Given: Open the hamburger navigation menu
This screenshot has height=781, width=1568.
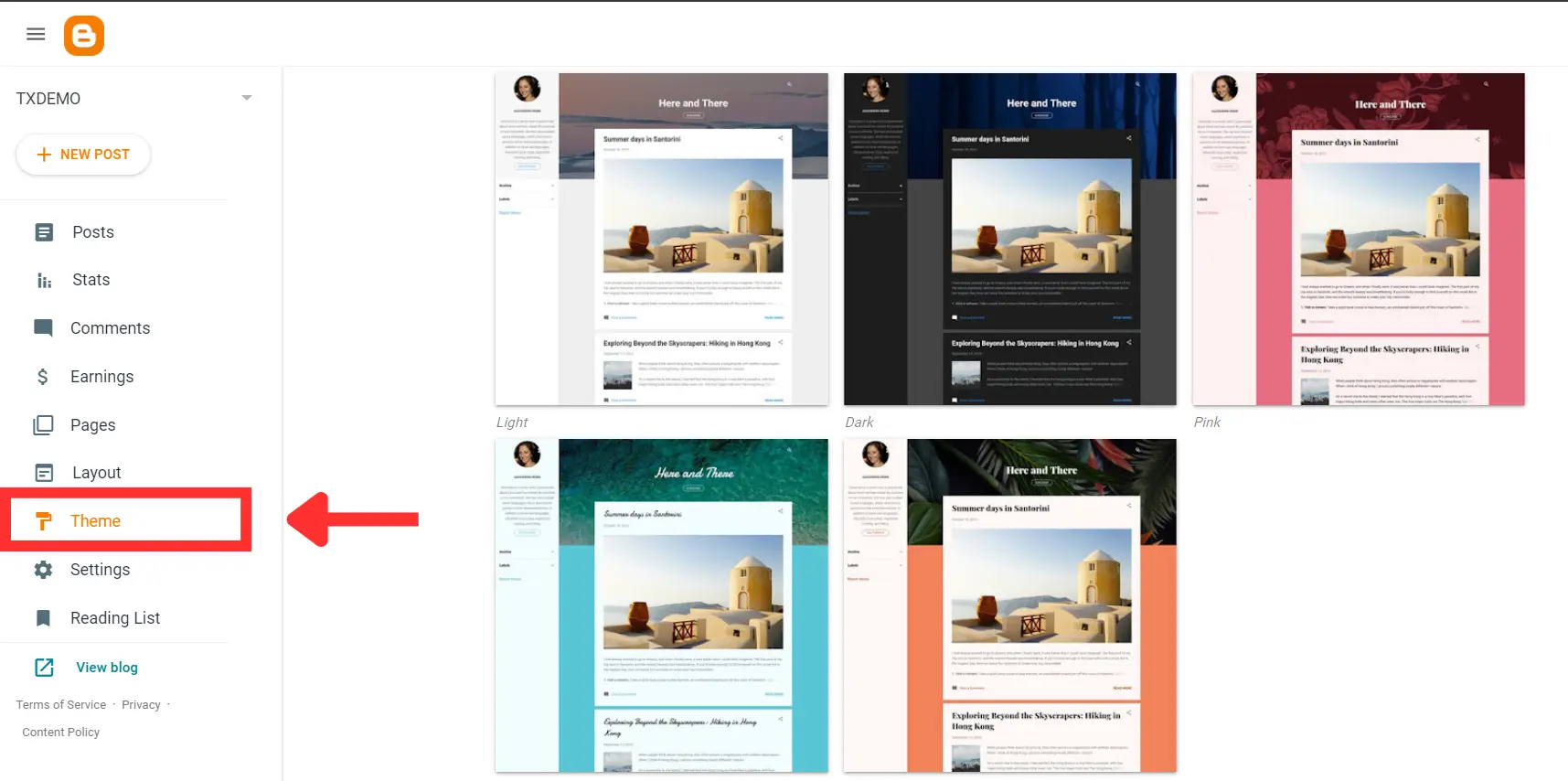Looking at the screenshot, I should click(x=36, y=35).
